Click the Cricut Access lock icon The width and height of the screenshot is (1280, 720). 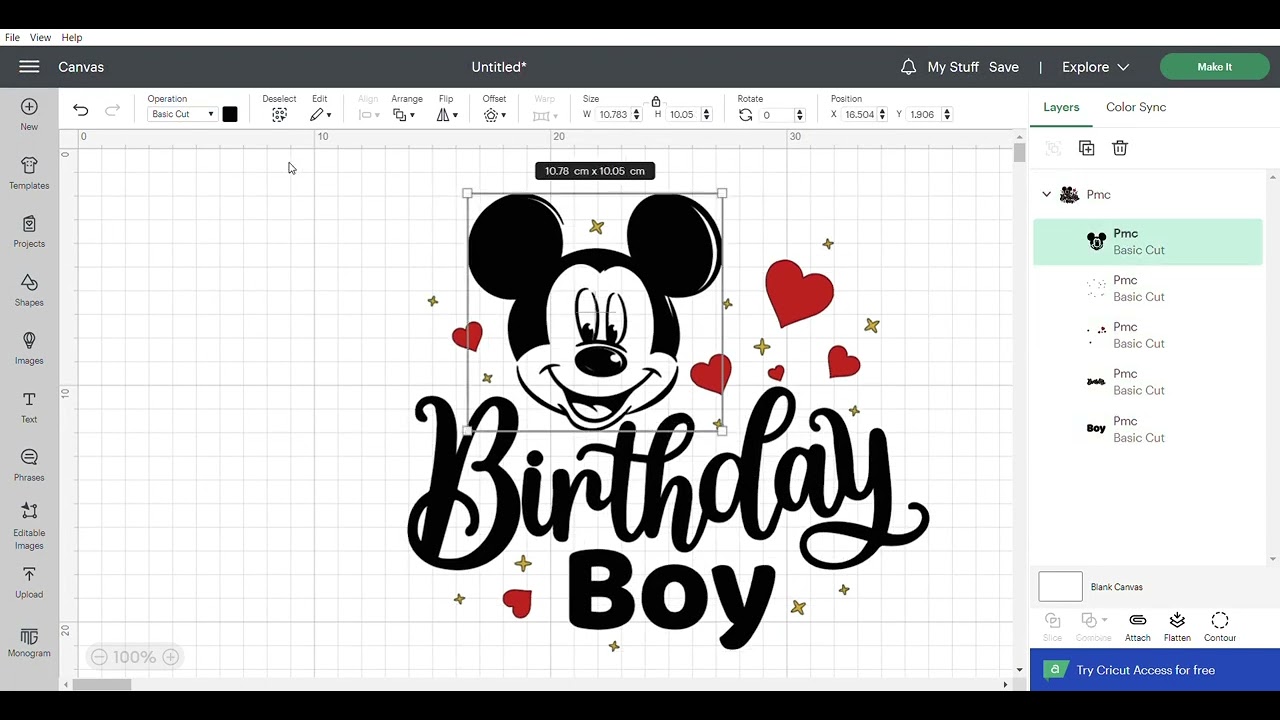coord(1054,670)
